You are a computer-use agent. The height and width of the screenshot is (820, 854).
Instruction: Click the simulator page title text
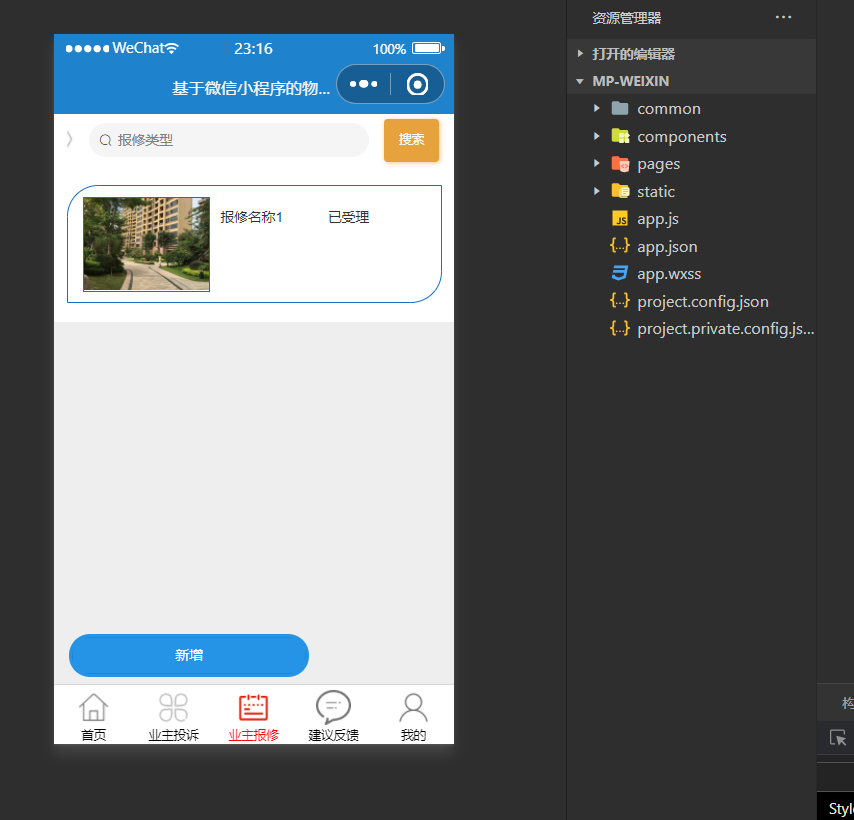point(251,88)
